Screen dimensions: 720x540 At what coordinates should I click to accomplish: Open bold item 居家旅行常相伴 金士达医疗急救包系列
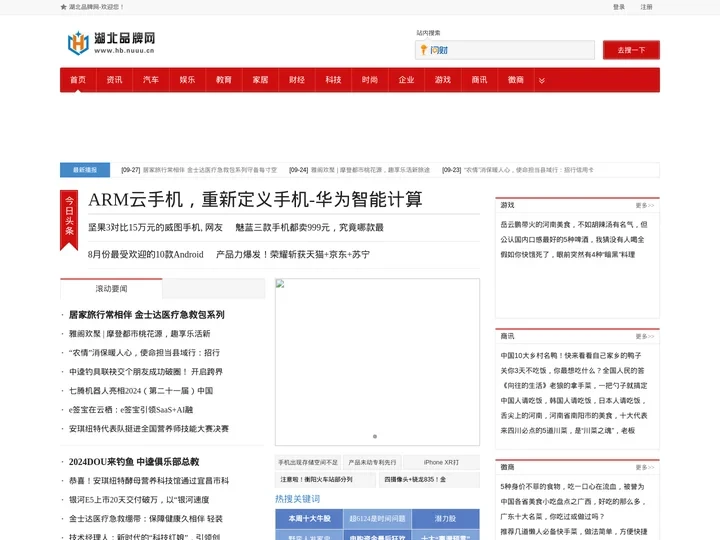(146, 315)
